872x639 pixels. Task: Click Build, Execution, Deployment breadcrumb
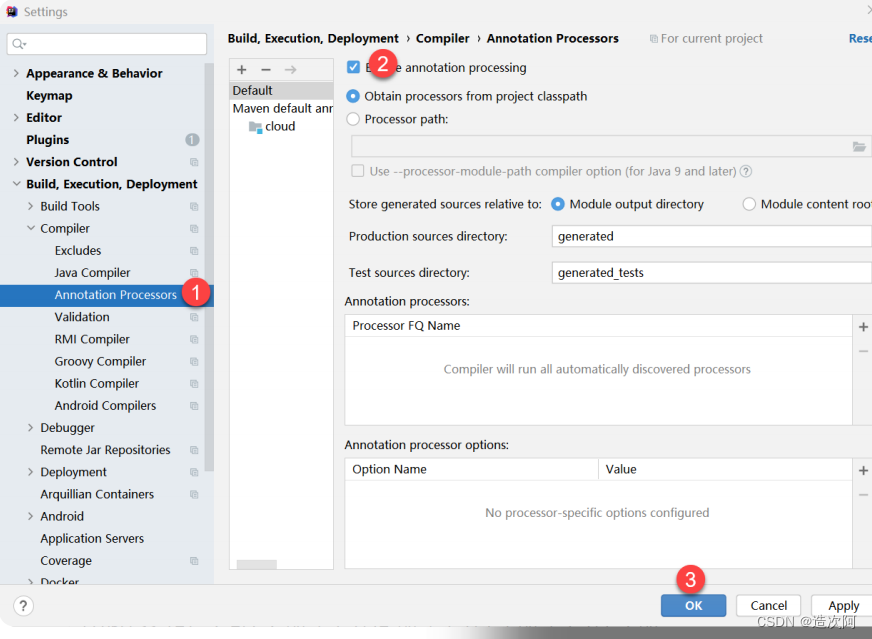[313, 38]
